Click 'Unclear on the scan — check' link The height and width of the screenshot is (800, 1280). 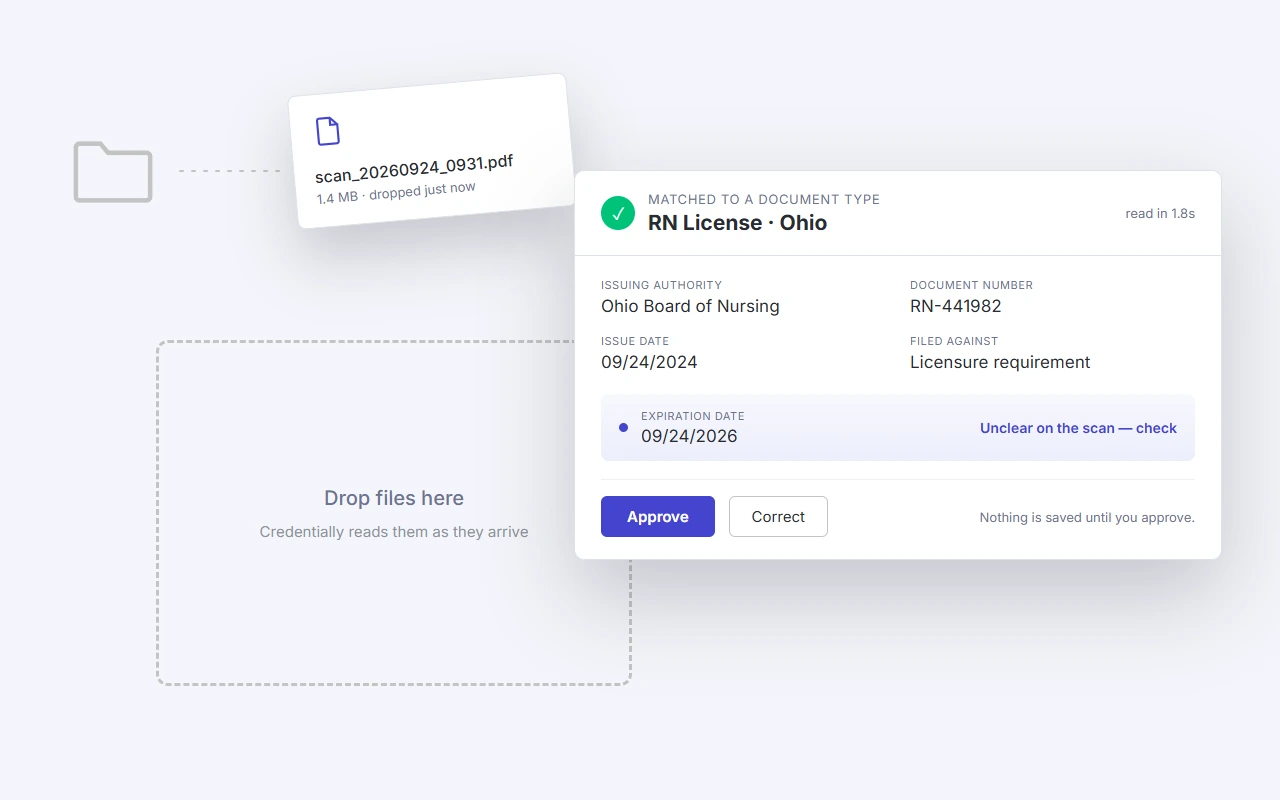(1078, 428)
